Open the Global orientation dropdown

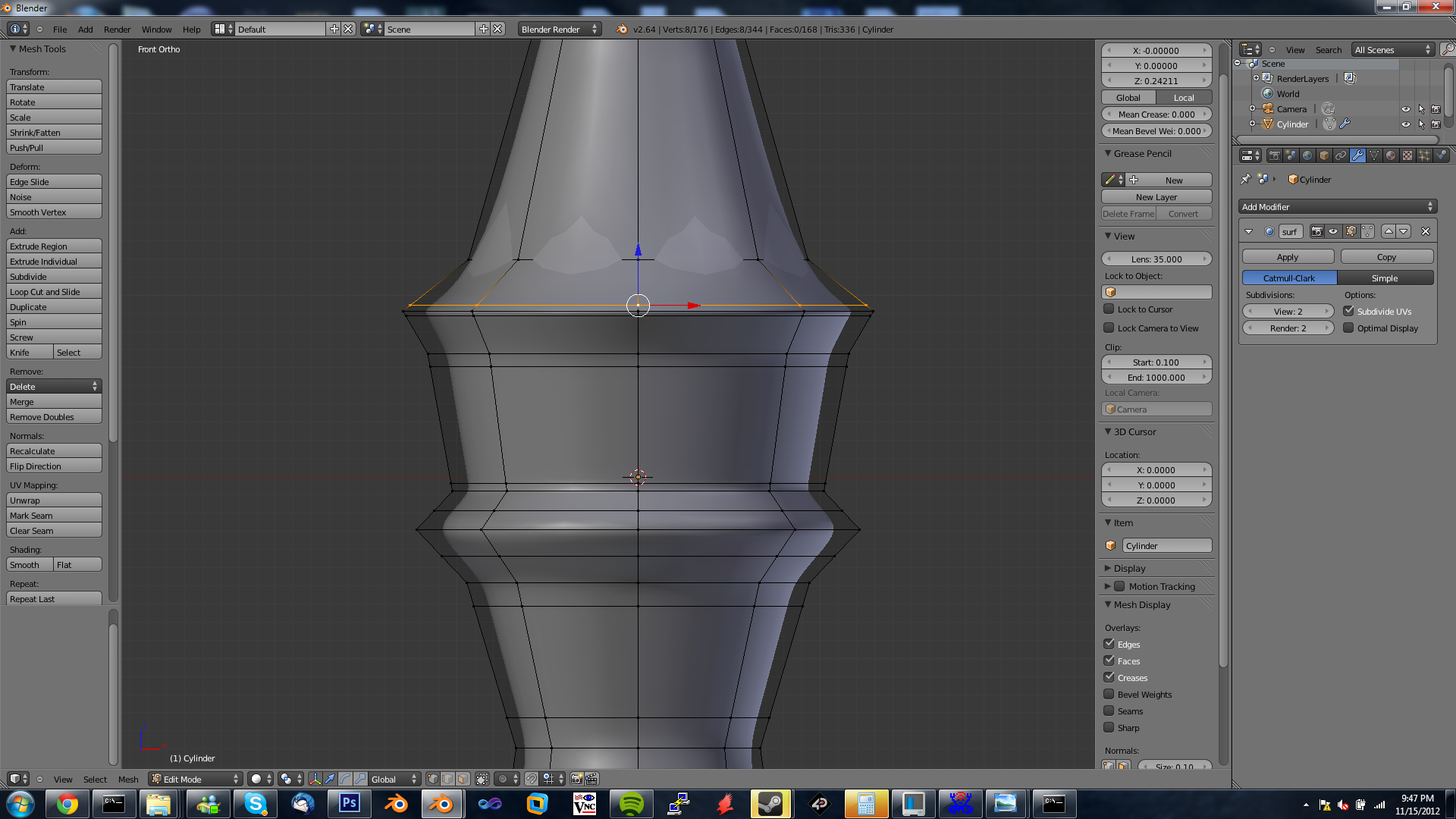[394, 779]
